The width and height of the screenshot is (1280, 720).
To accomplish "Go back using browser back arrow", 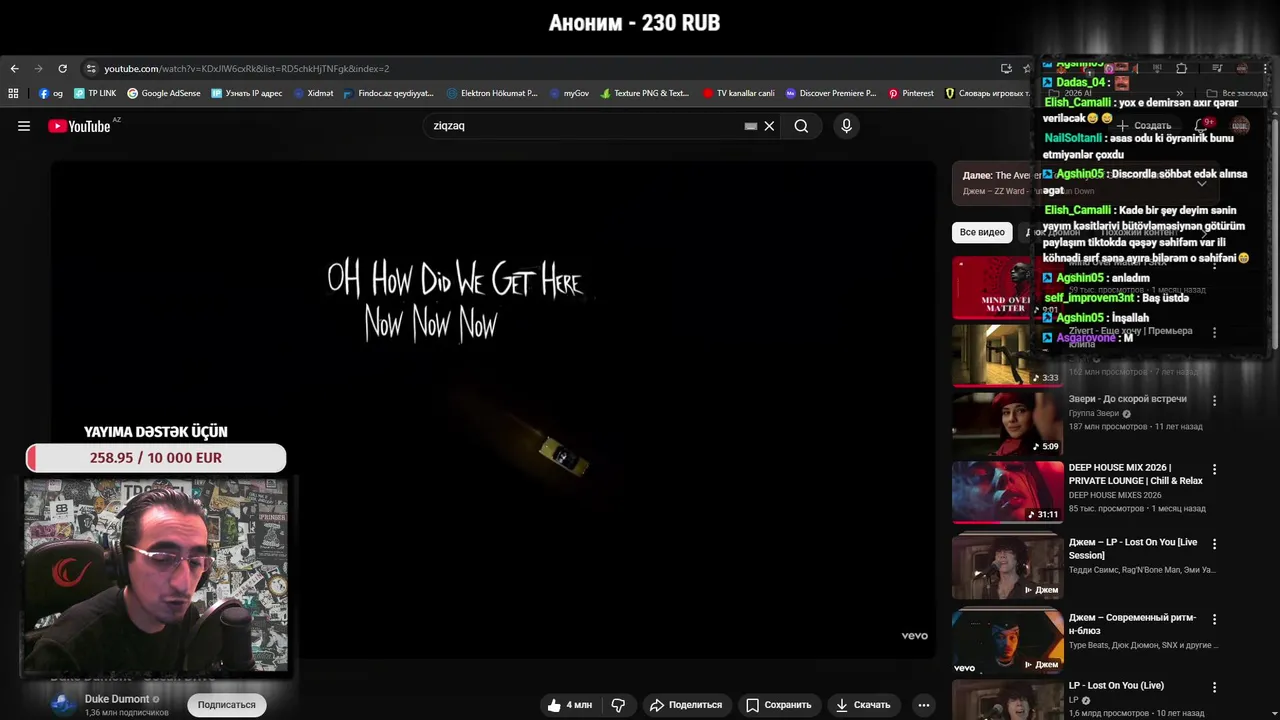I will point(14,69).
